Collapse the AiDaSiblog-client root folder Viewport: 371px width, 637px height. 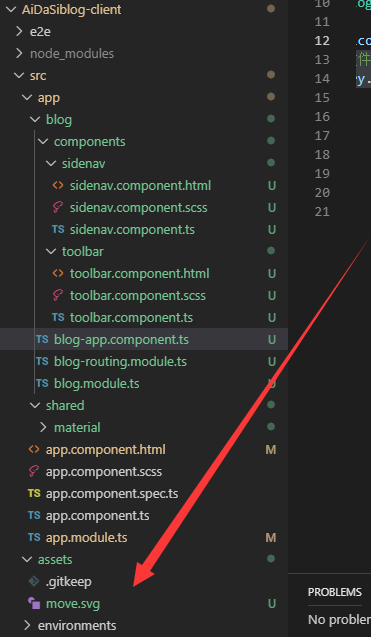pyautogui.click(x=11, y=10)
